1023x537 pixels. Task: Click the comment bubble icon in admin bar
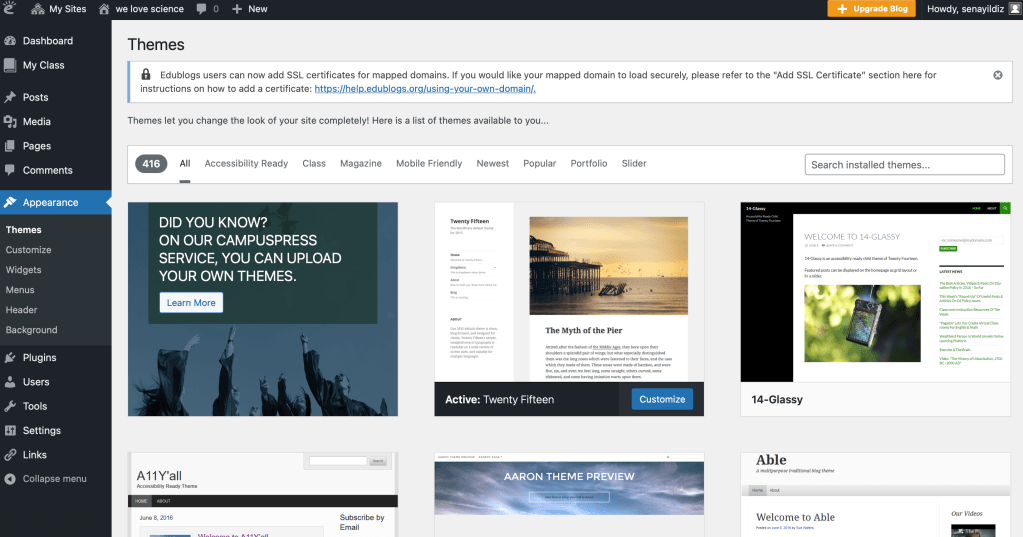click(202, 9)
